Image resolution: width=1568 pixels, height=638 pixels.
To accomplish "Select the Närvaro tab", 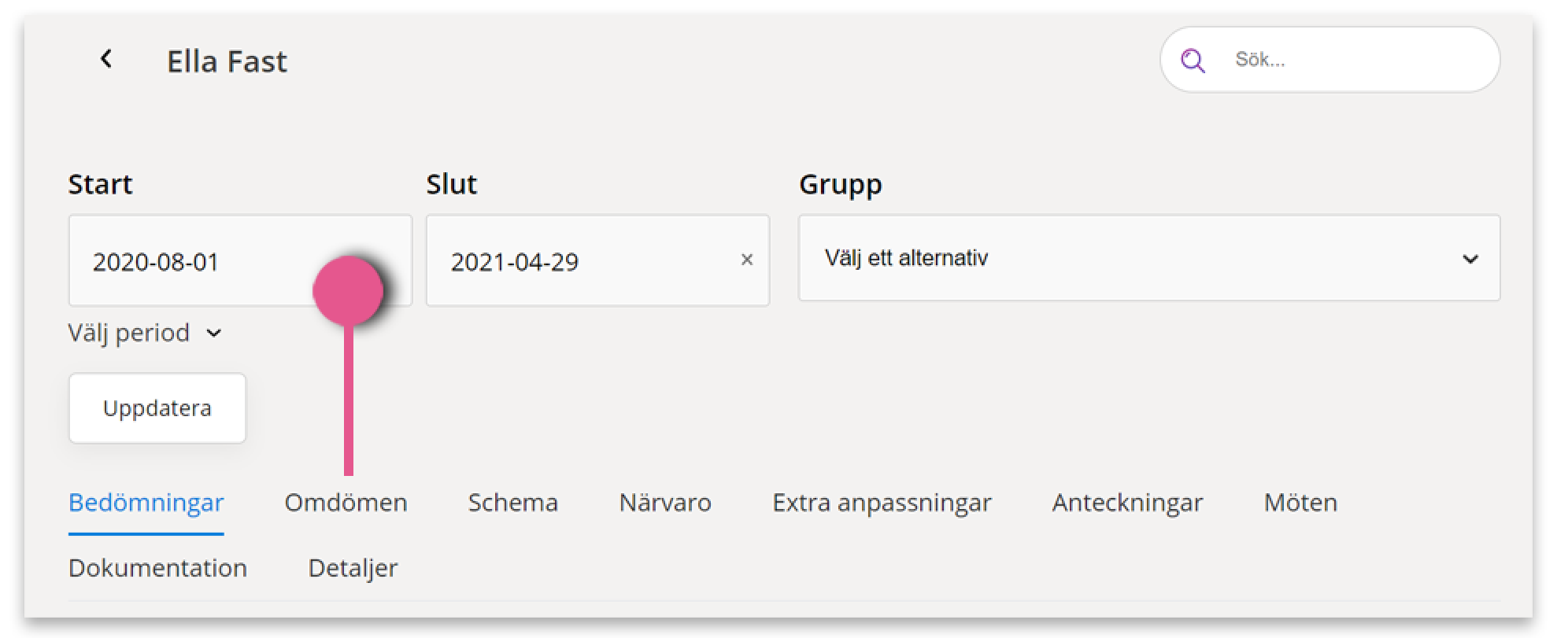I will pyautogui.click(x=665, y=503).
